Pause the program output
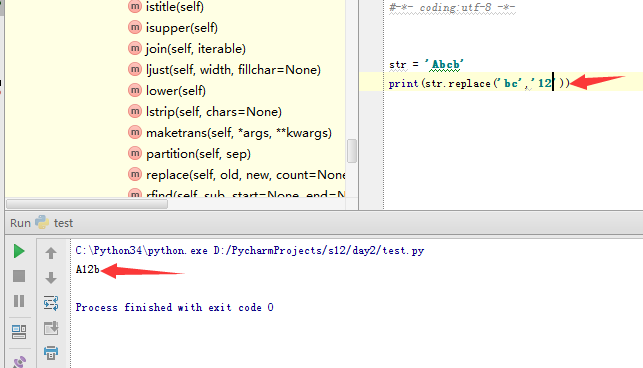 point(19,301)
